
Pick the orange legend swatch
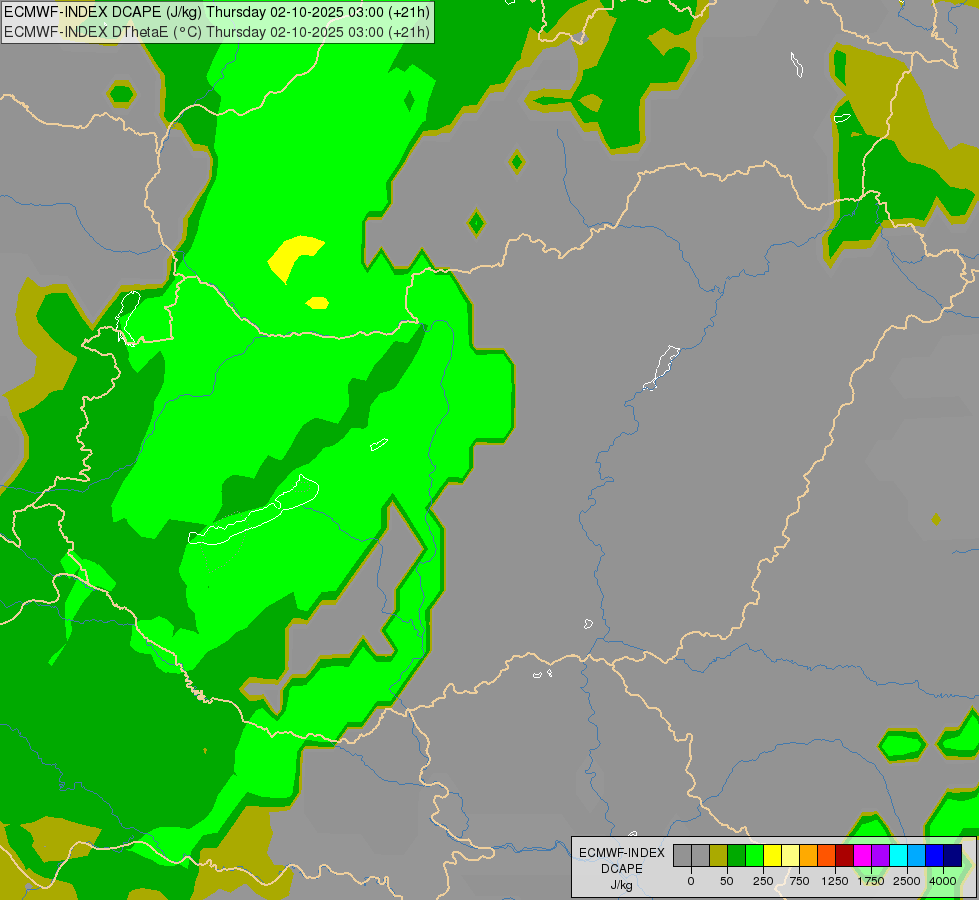pos(809,855)
